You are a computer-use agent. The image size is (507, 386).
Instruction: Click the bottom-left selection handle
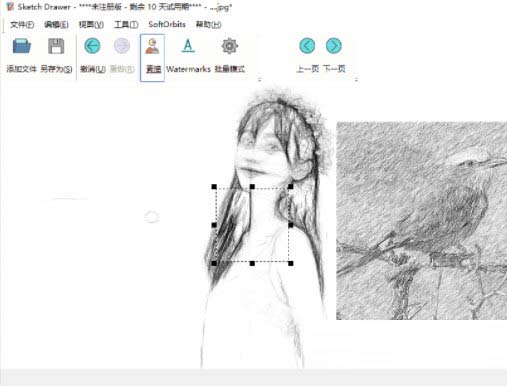(x=214, y=263)
